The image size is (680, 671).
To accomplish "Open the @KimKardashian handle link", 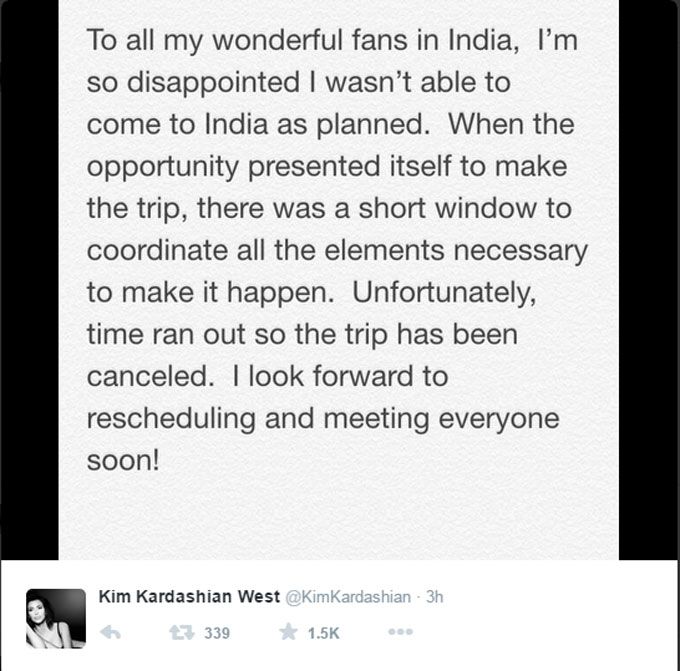I will click(x=348, y=597).
